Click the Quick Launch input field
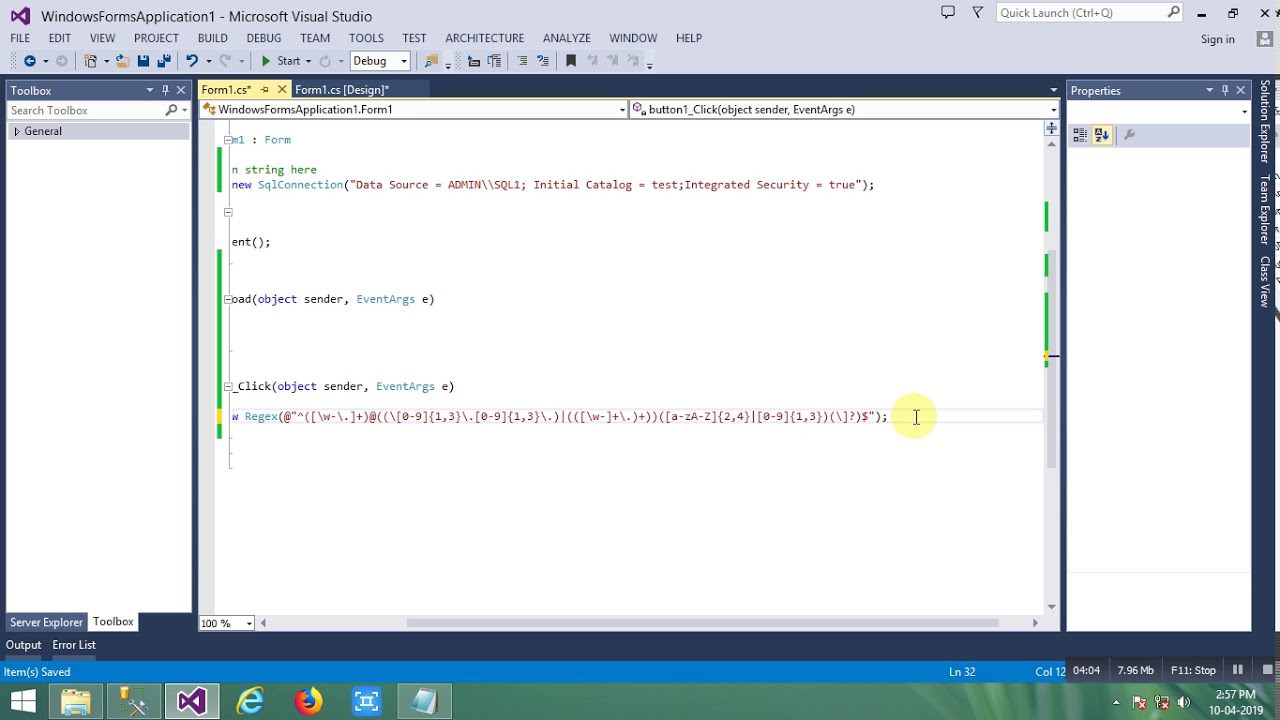This screenshot has height=720, width=1280. pos(1082,12)
